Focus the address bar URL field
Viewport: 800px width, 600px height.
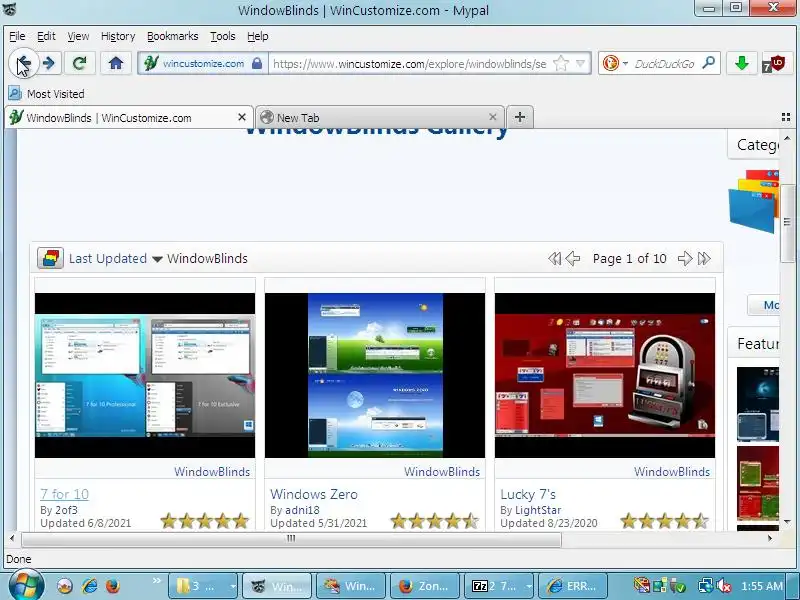pos(410,64)
